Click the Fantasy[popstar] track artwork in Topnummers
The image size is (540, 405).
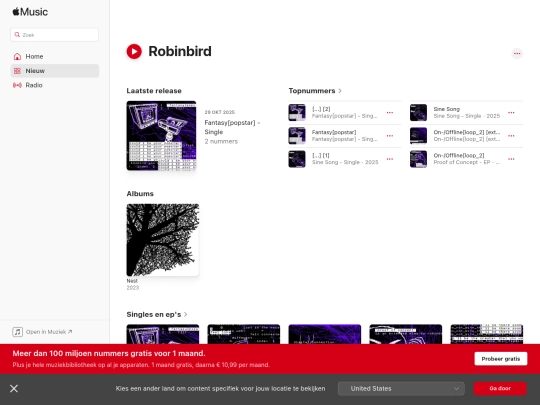(x=297, y=136)
